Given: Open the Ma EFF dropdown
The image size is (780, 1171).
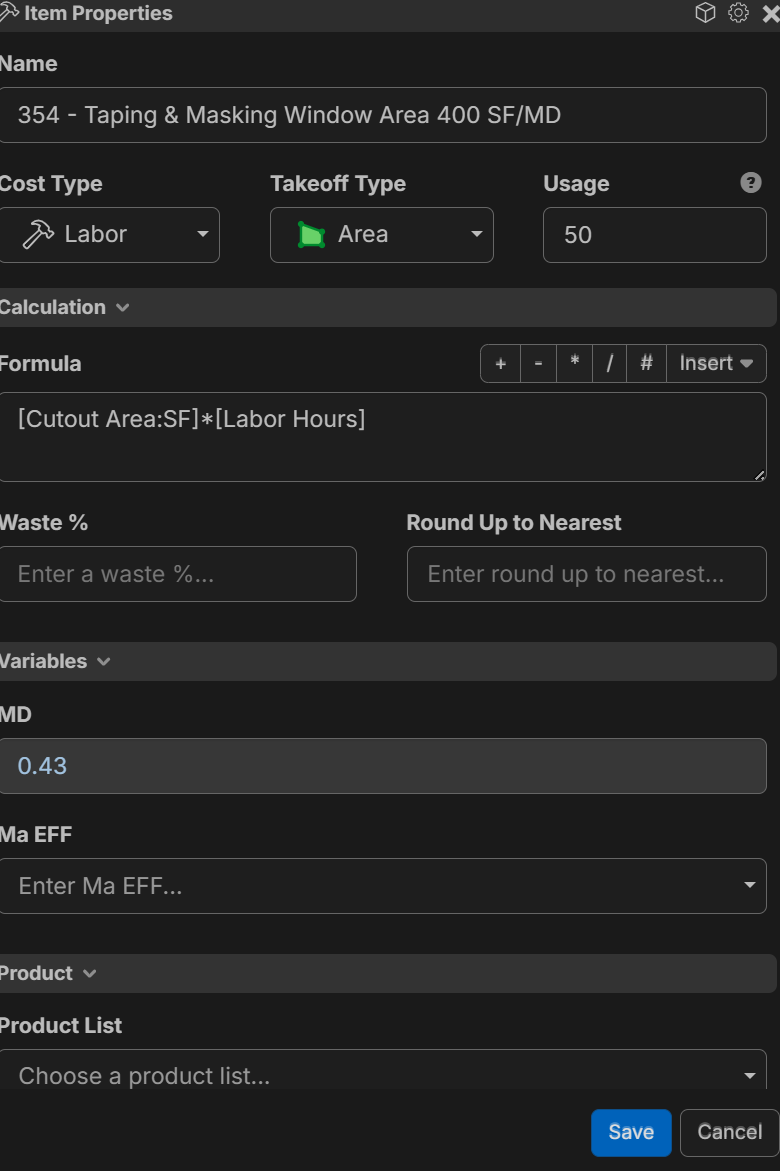Looking at the screenshot, I should coord(382,886).
